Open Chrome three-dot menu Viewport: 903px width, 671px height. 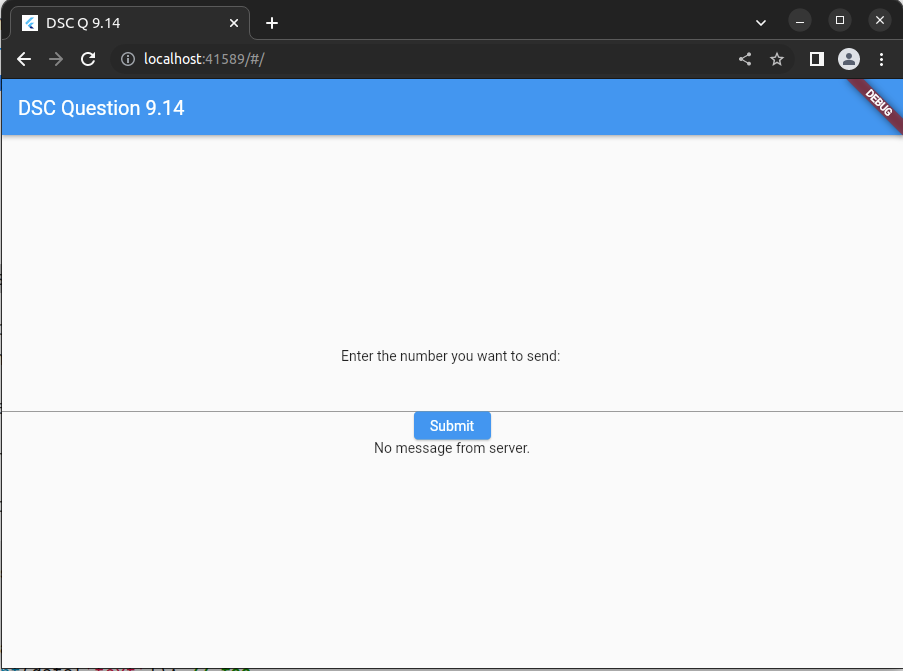pyautogui.click(x=881, y=59)
